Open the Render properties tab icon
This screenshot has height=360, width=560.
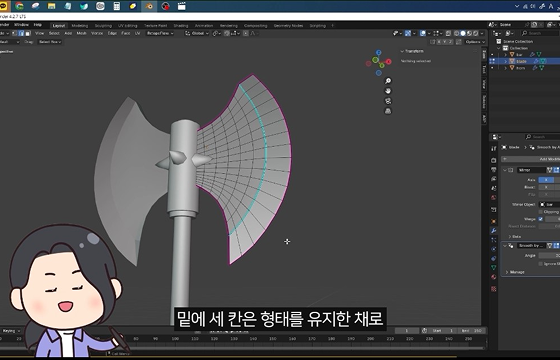click(494, 160)
